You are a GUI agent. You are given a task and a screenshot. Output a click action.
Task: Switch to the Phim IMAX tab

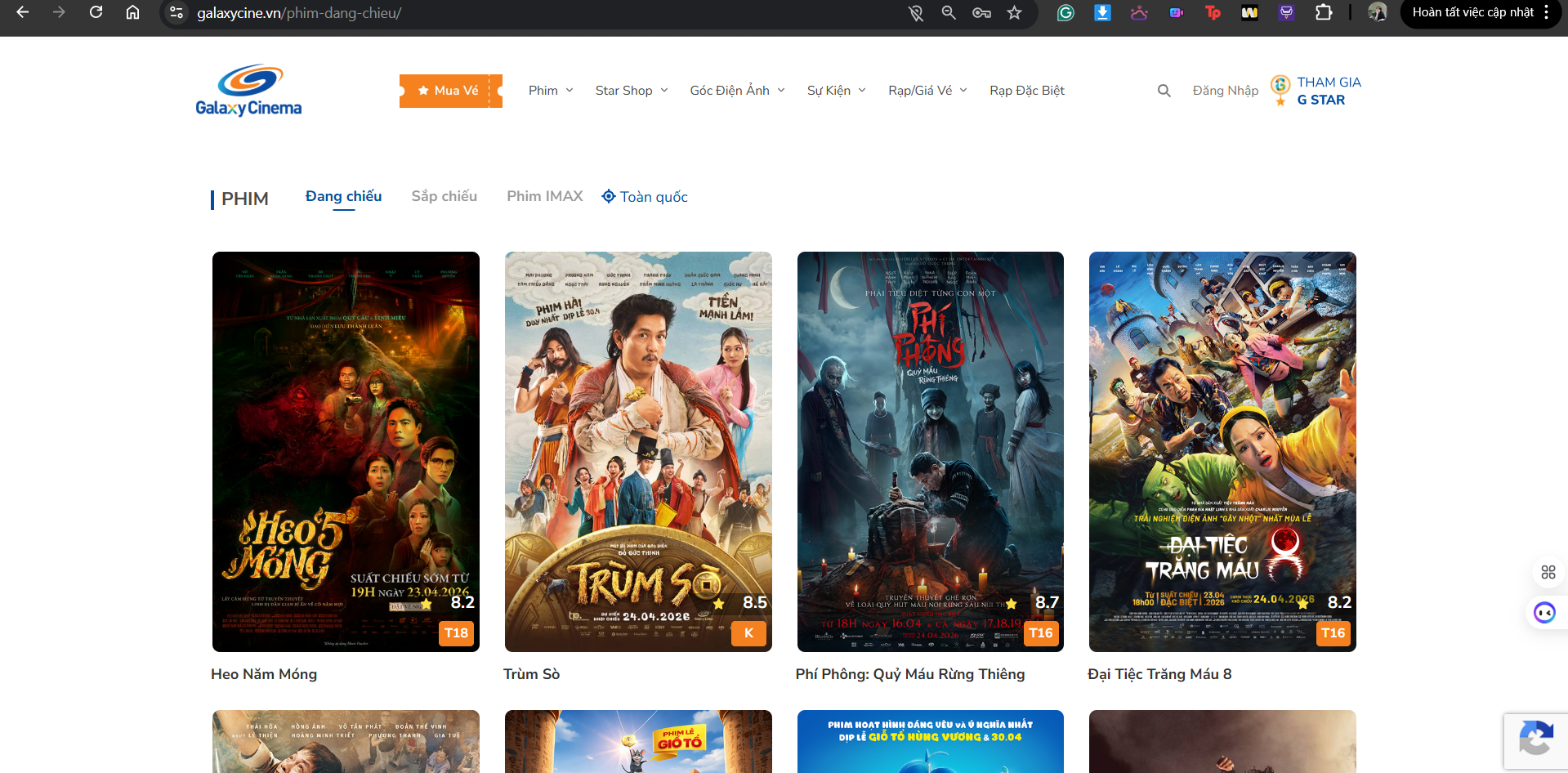tap(545, 196)
